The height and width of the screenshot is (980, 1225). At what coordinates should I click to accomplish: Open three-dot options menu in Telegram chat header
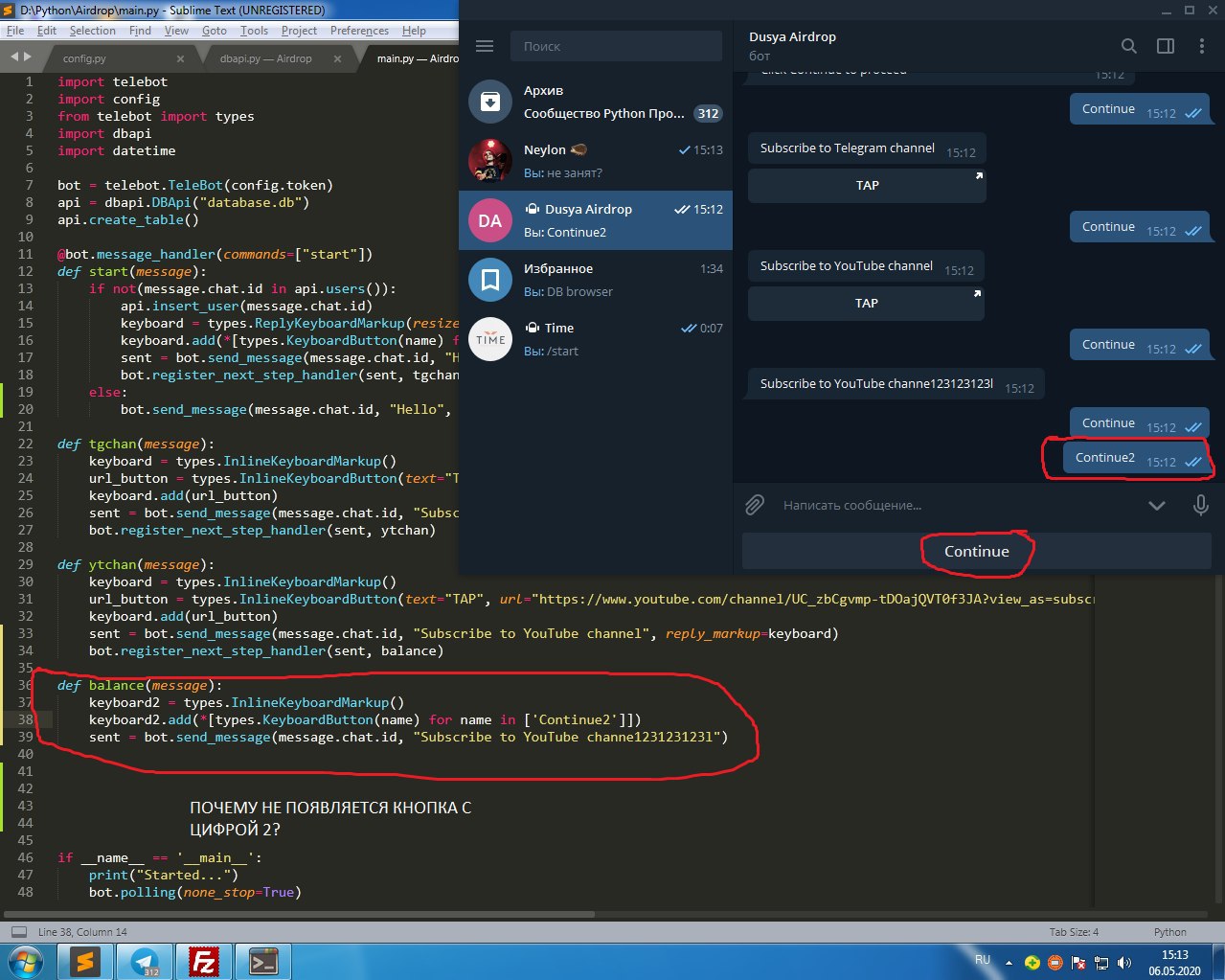tap(1201, 46)
